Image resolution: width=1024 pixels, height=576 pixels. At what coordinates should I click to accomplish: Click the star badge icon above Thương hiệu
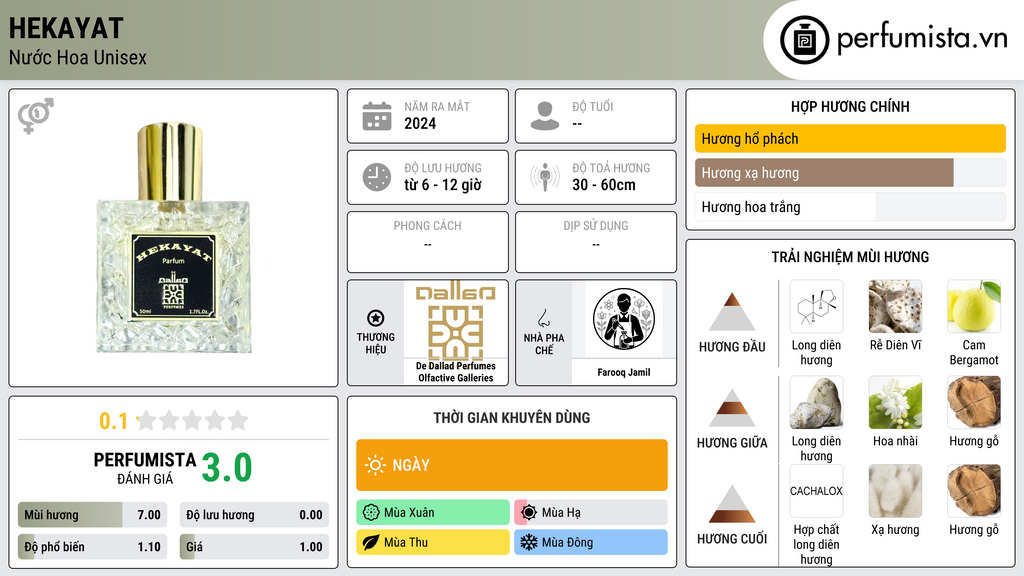pyautogui.click(x=376, y=318)
